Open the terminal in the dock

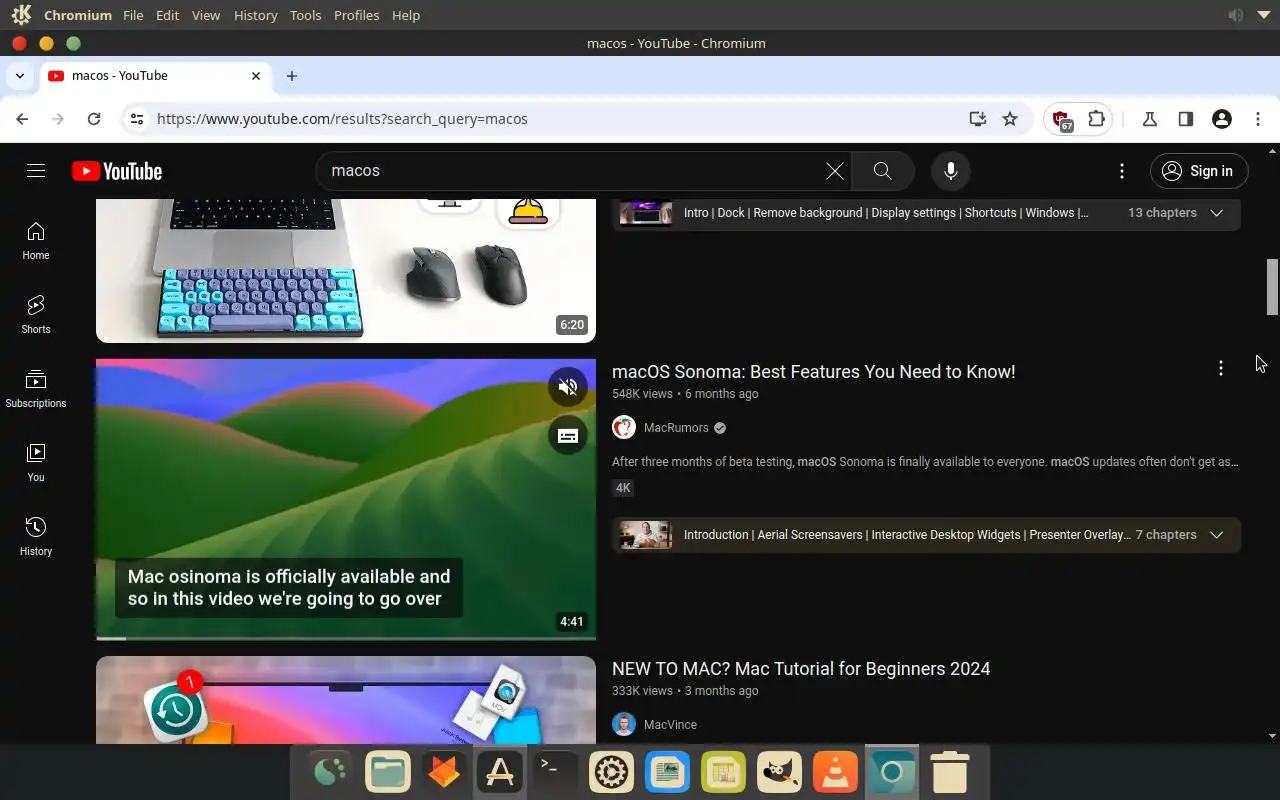tap(555, 772)
